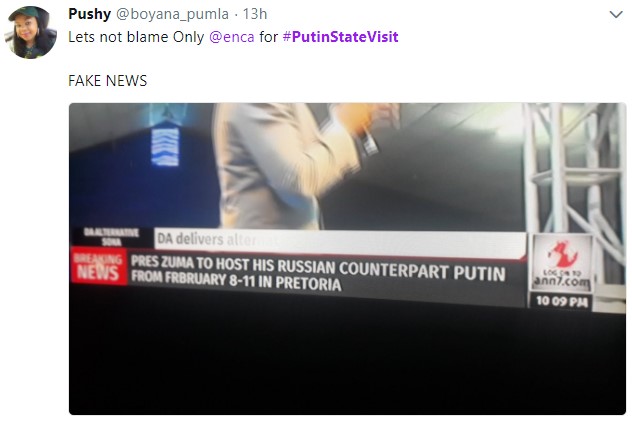Open the 13h timestamp permalink
632x421 pixels.
(x=255, y=14)
